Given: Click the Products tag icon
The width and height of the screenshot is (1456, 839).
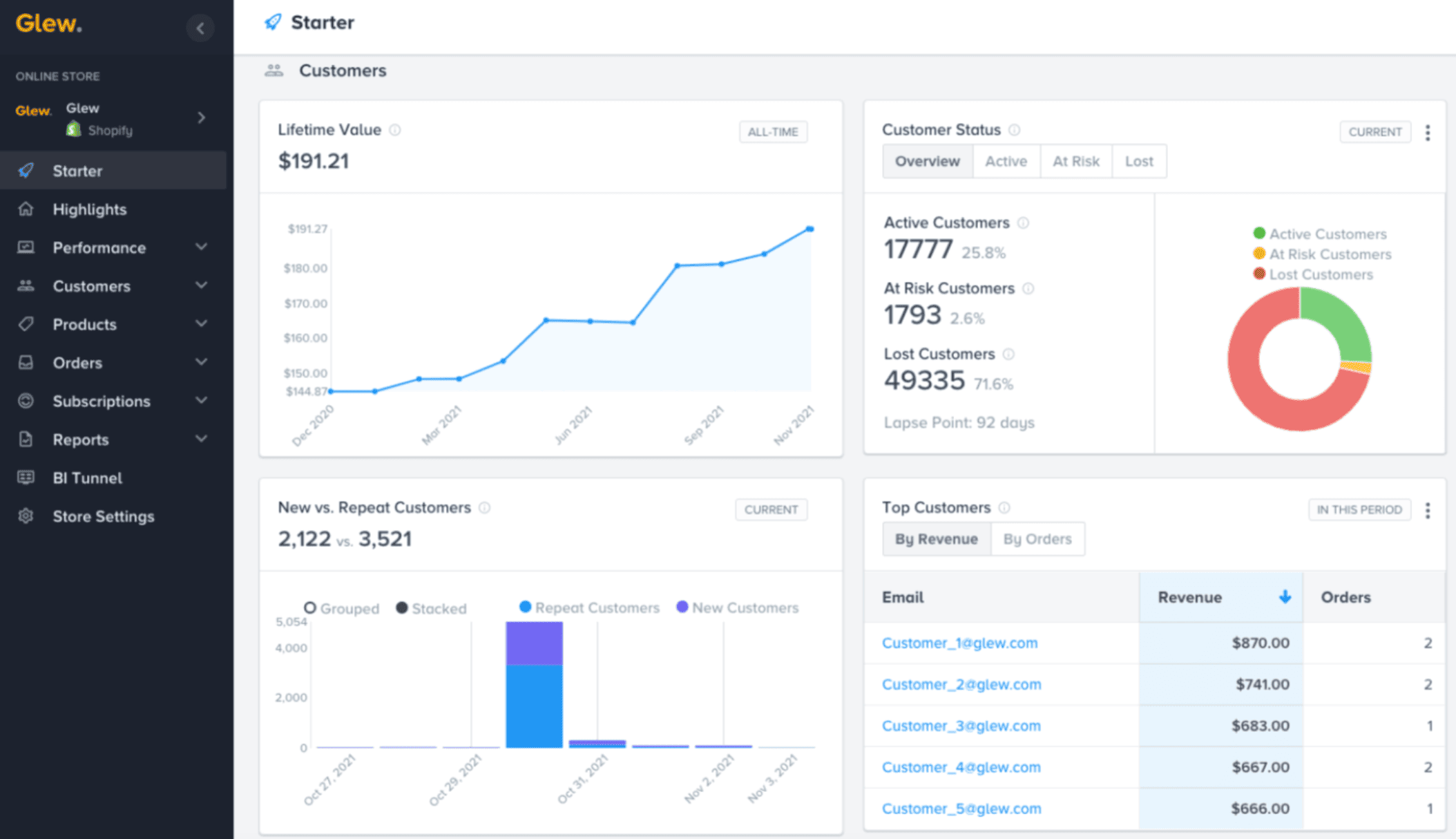Looking at the screenshot, I should 27,323.
